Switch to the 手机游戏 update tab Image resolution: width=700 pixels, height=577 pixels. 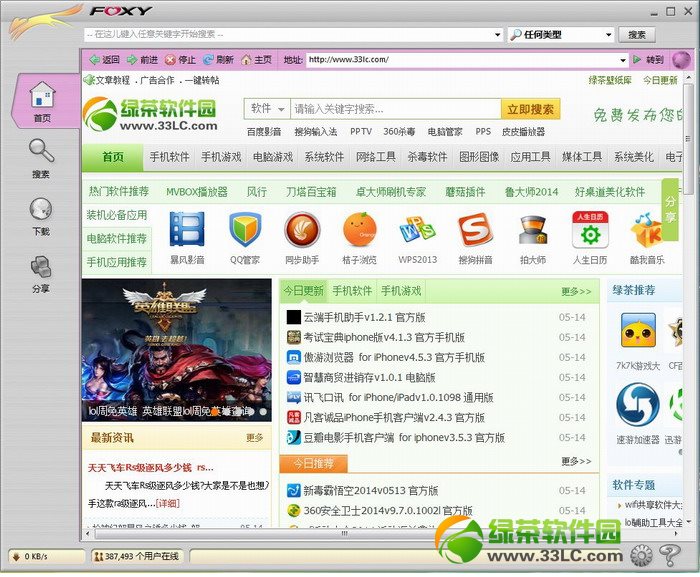point(401,291)
